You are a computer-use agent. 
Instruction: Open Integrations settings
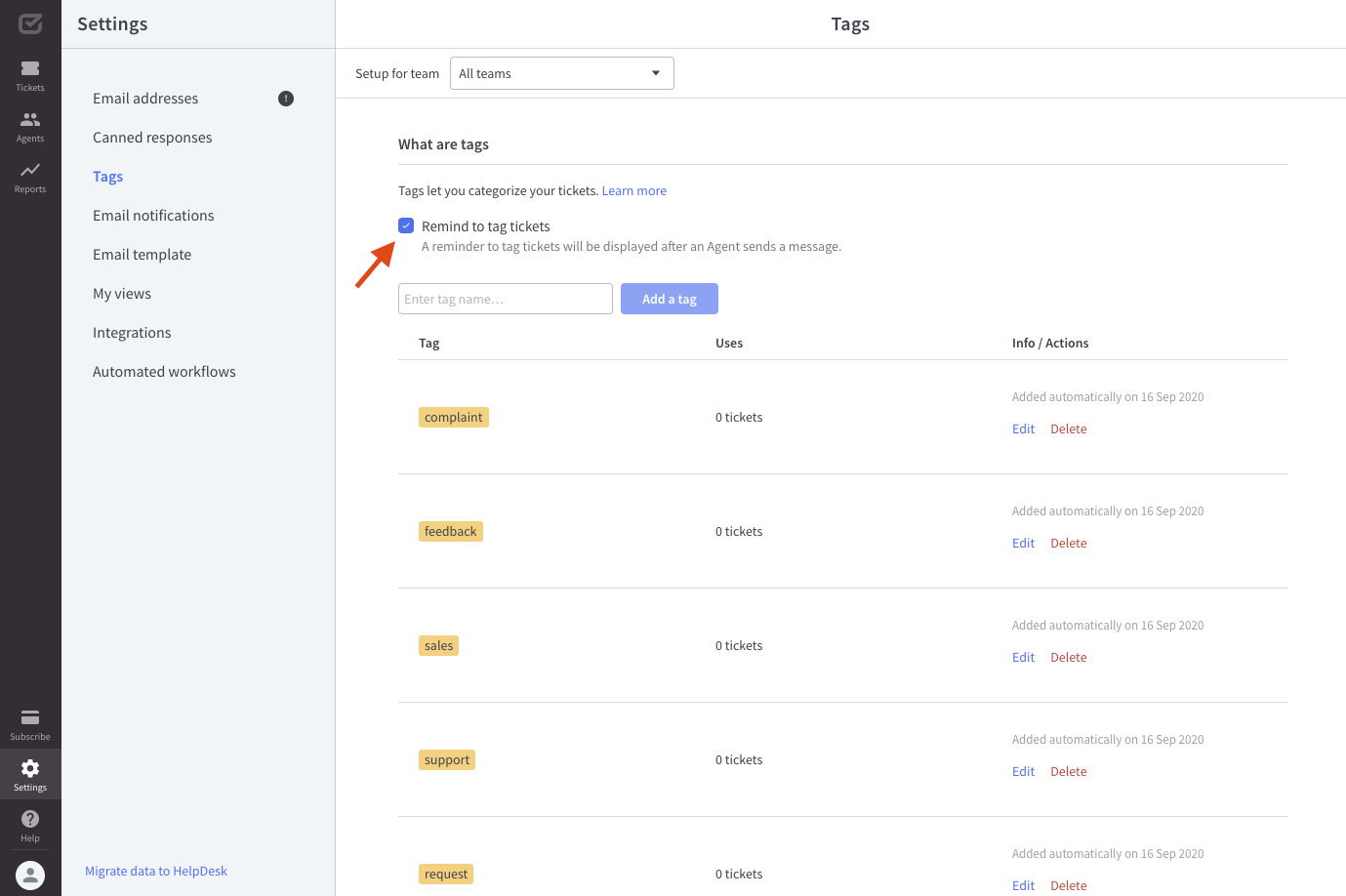(132, 333)
